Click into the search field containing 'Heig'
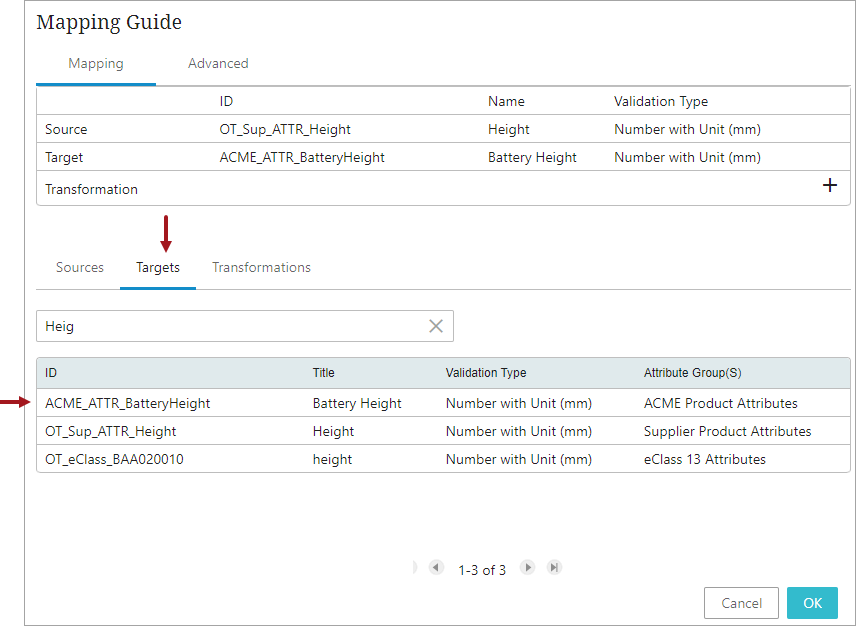The image size is (856, 626). pos(230,326)
